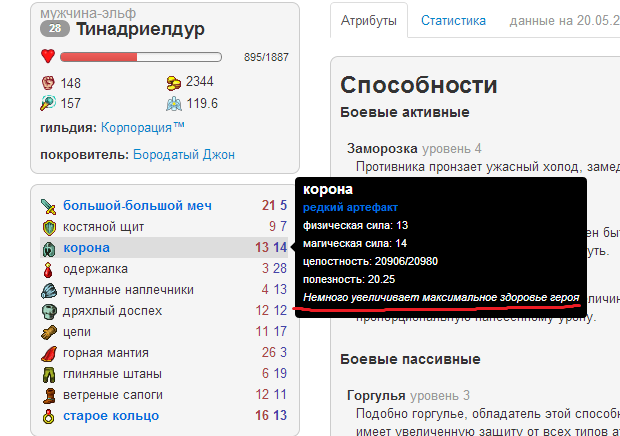Screen dimensions: 620x436
Task: Click the energy icon beside 119.6
Action: coord(174,104)
